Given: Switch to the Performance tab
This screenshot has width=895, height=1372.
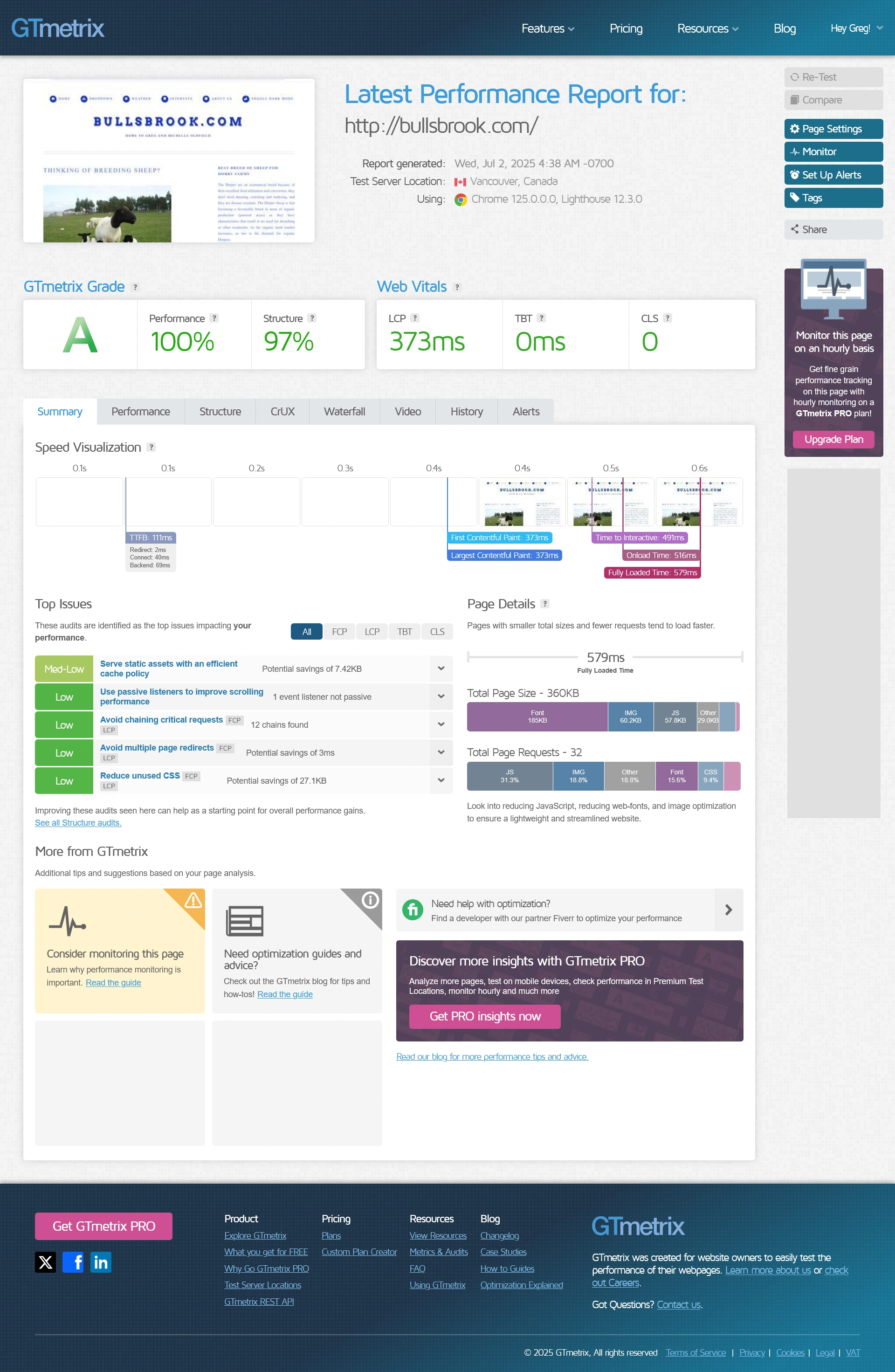Looking at the screenshot, I should pyautogui.click(x=141, y=412).
